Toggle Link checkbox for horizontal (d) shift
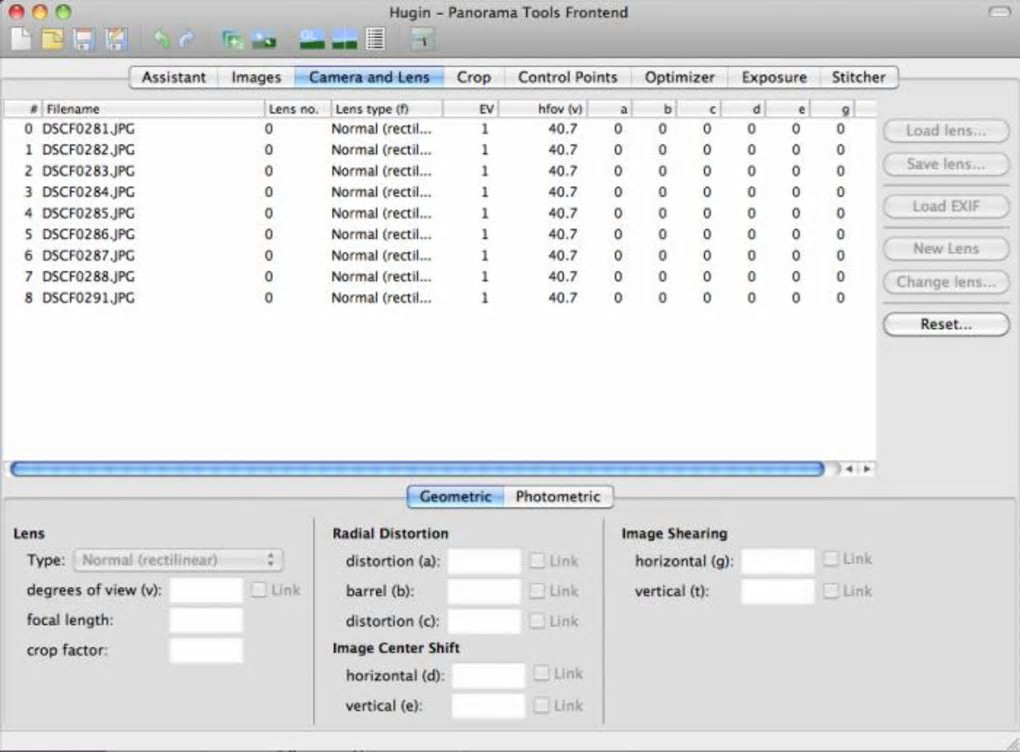Screen dimensions: 1020x752 coord(541,673)
